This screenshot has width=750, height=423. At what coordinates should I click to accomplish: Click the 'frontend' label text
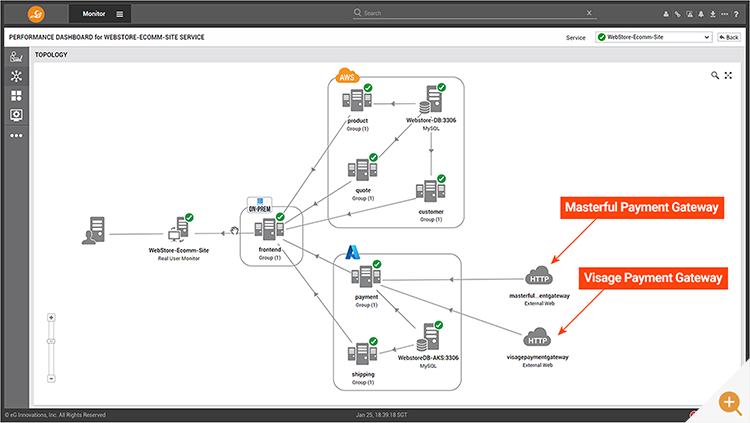pos(270,249)
